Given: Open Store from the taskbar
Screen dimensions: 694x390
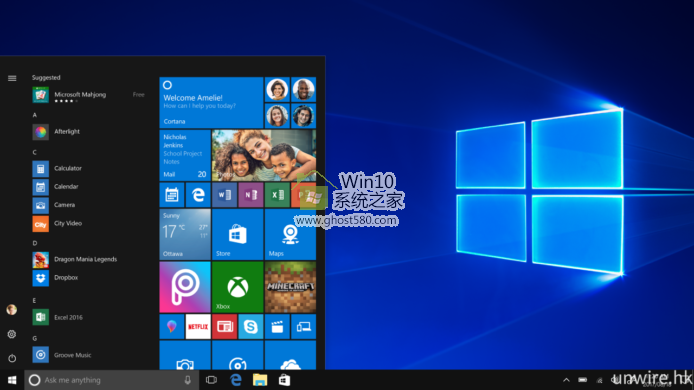Looking at the screenshot, I should (284, 380).
